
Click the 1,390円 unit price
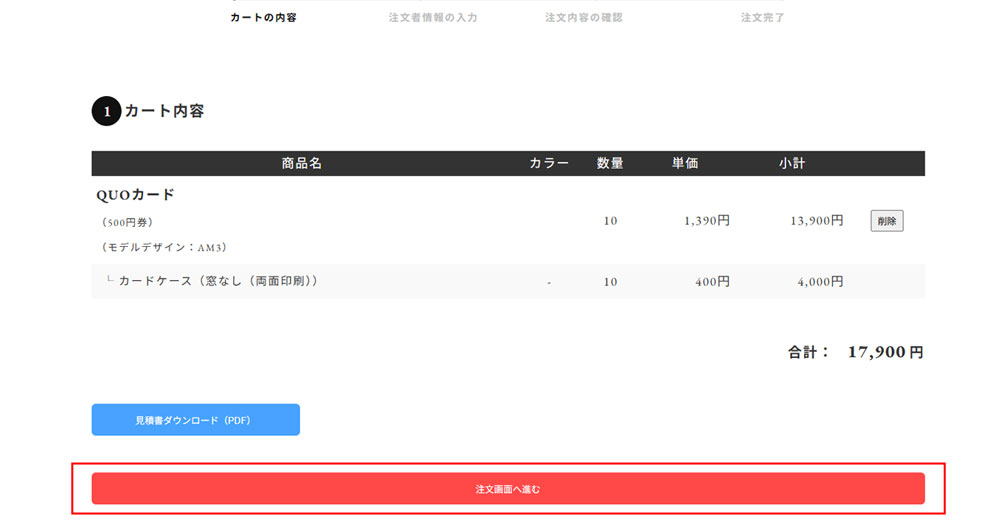coord(706,221)
